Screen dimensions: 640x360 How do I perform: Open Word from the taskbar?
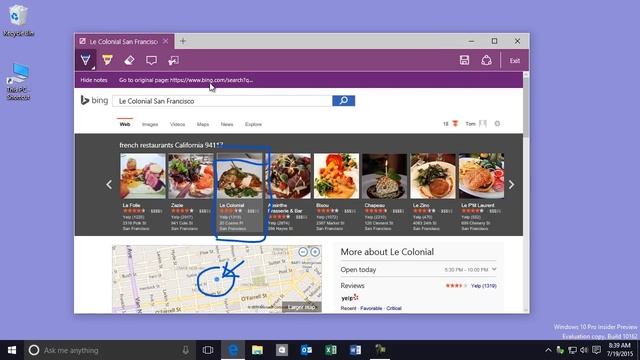click(355, 350)
